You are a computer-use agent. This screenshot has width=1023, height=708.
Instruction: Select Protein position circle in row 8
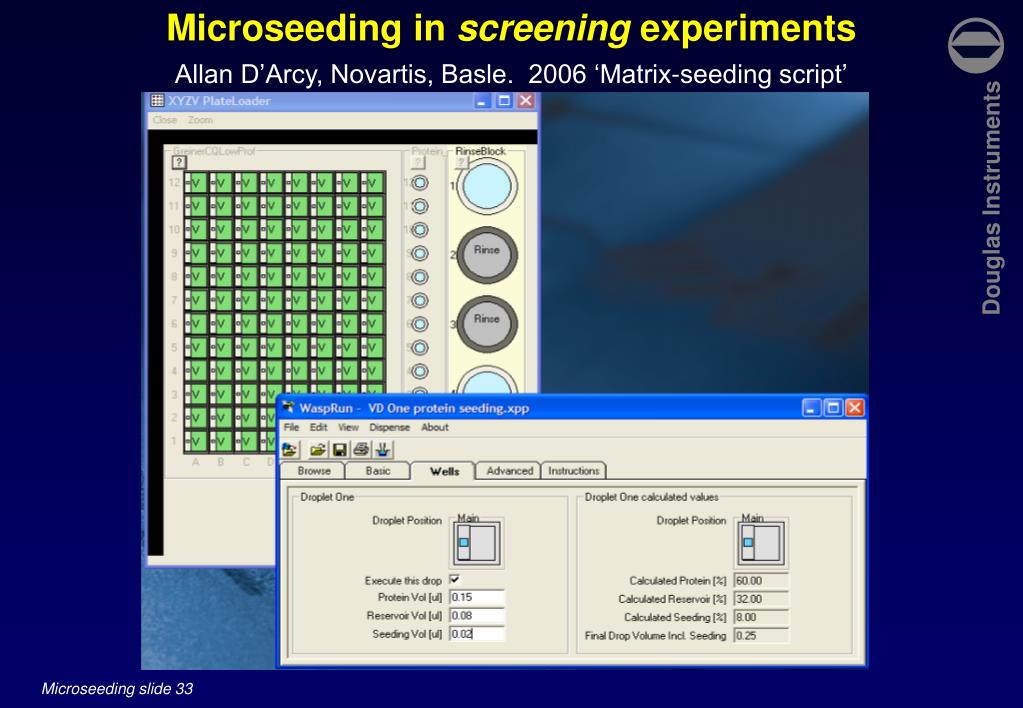[x=420, y=277]
